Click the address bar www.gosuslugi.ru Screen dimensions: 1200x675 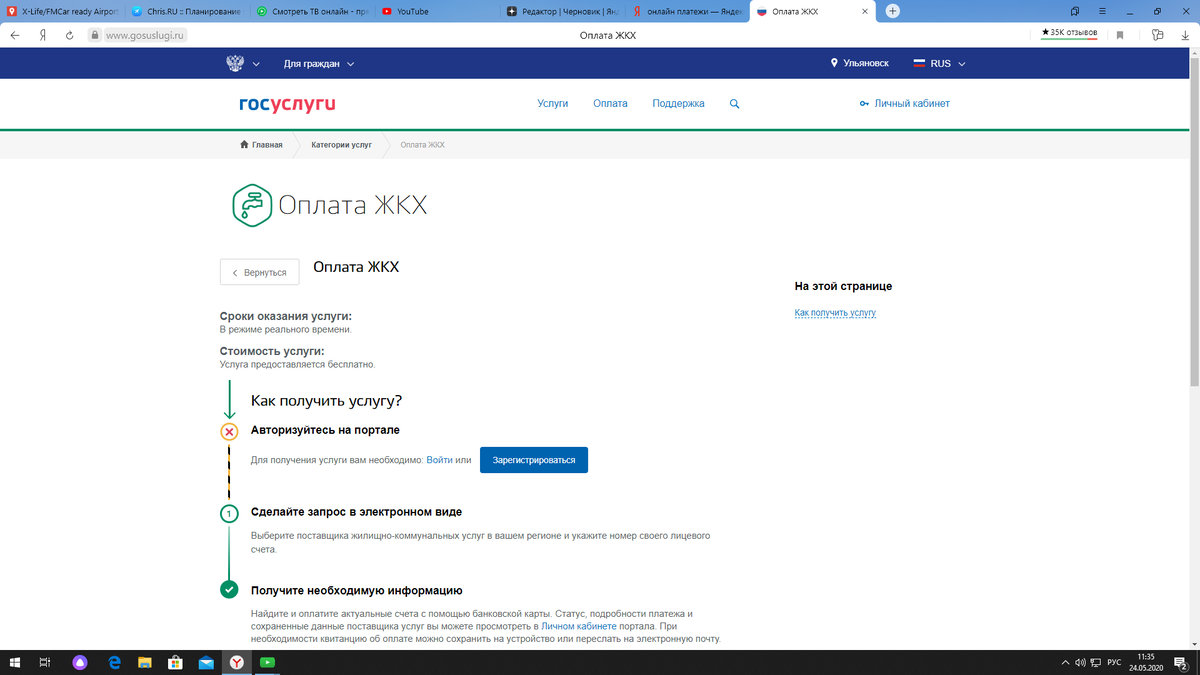tap(146, 35)
